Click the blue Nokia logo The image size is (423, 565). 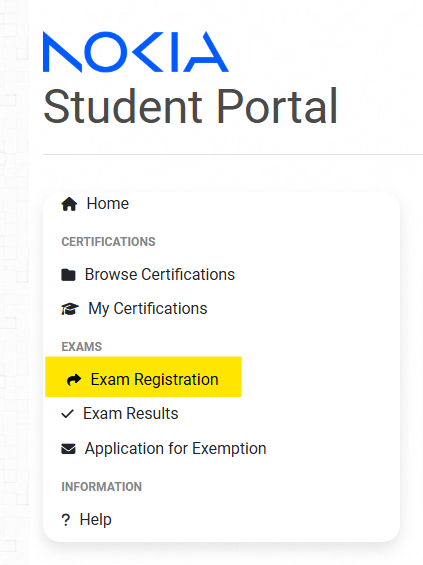136,52
